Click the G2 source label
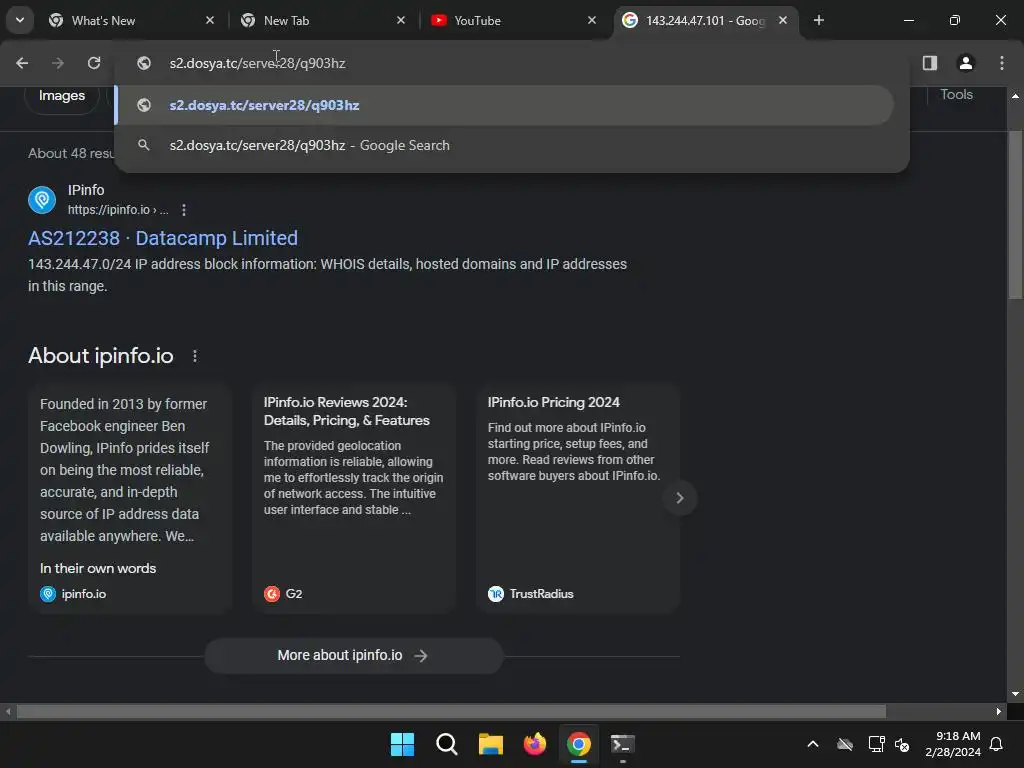The height and width of the screenshot is (768, 1024). point(283,594)
